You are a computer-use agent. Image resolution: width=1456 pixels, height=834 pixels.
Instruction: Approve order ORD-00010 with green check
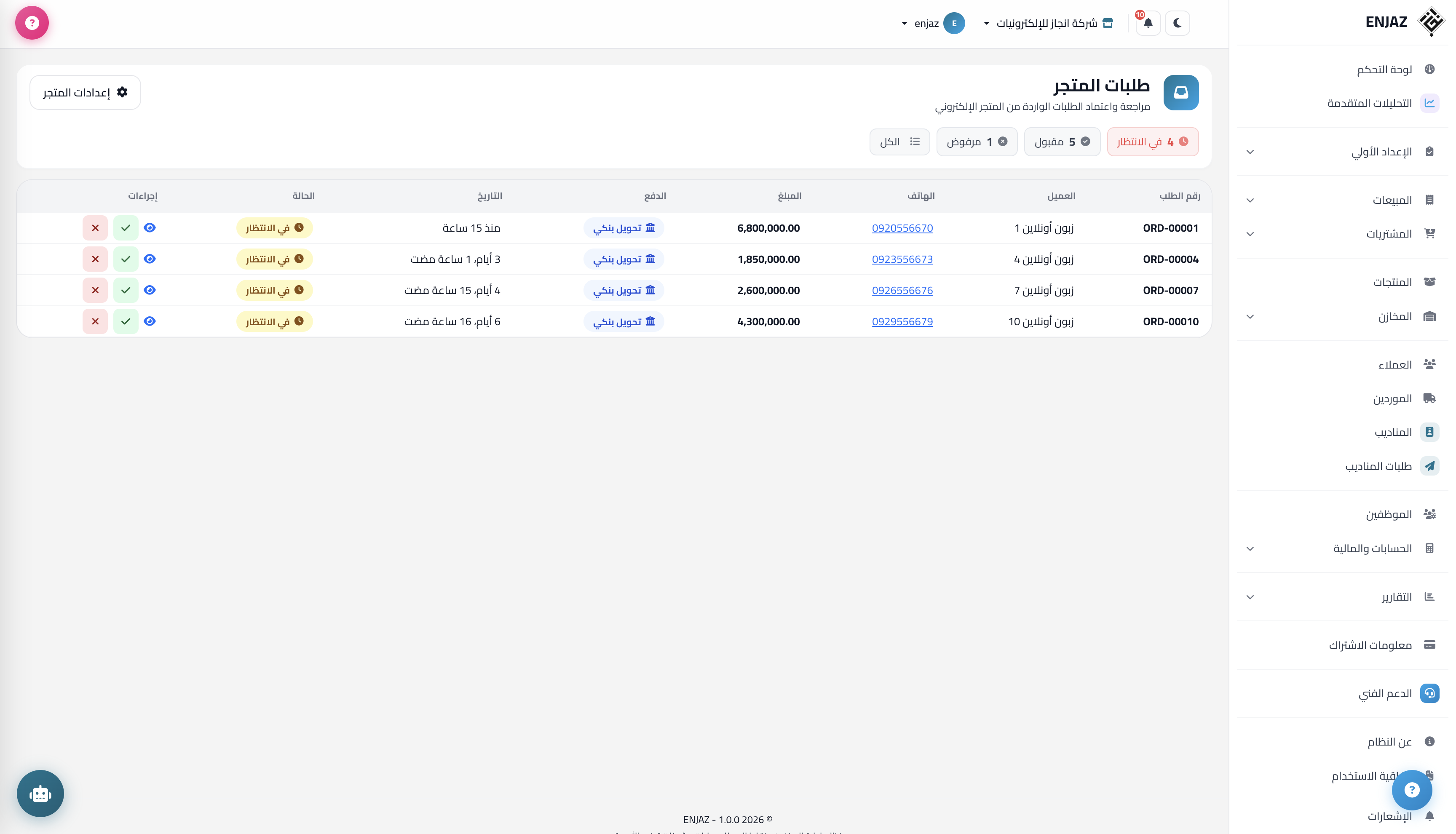pos(126,321)
